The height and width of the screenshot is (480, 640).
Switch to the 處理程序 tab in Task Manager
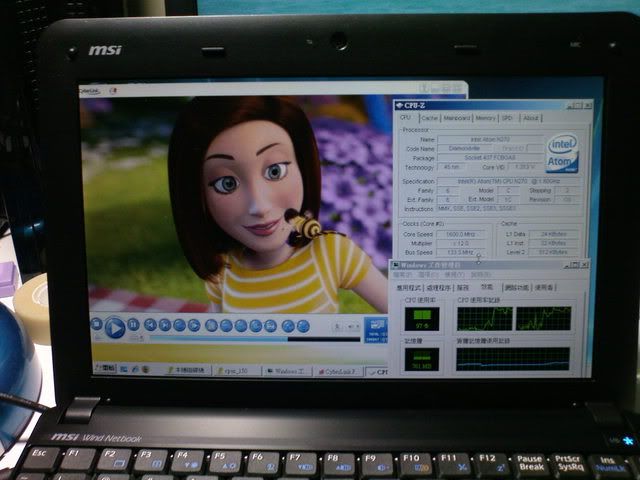coord(439,288)
